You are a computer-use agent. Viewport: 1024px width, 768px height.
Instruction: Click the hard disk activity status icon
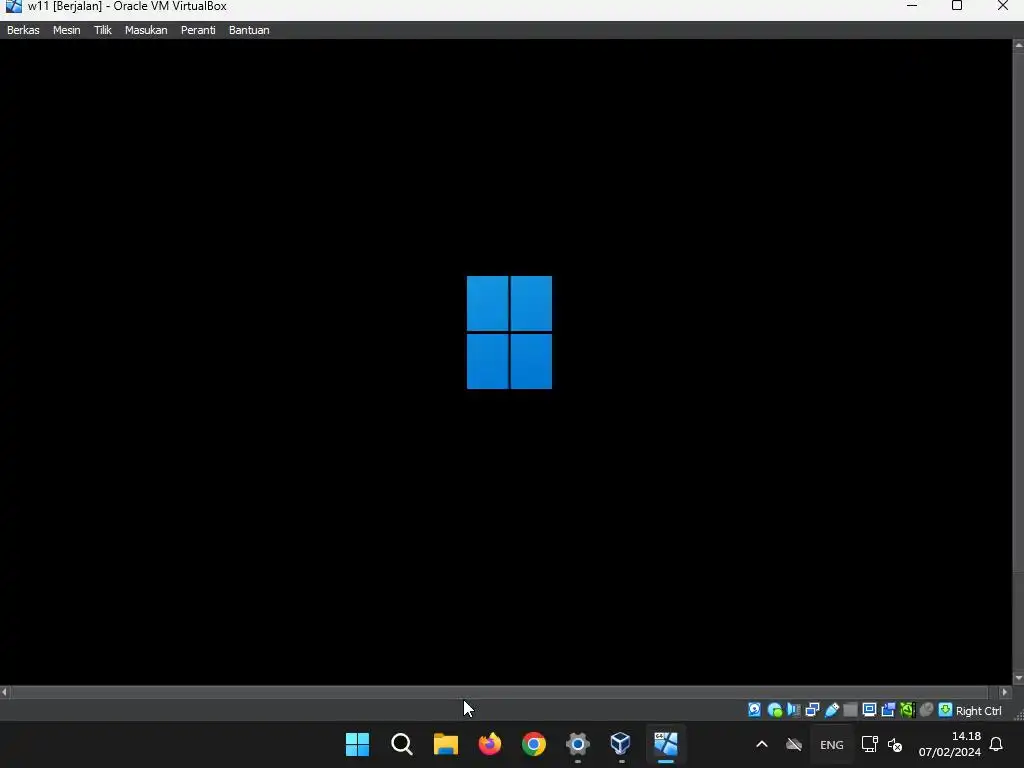click(754, 710)
